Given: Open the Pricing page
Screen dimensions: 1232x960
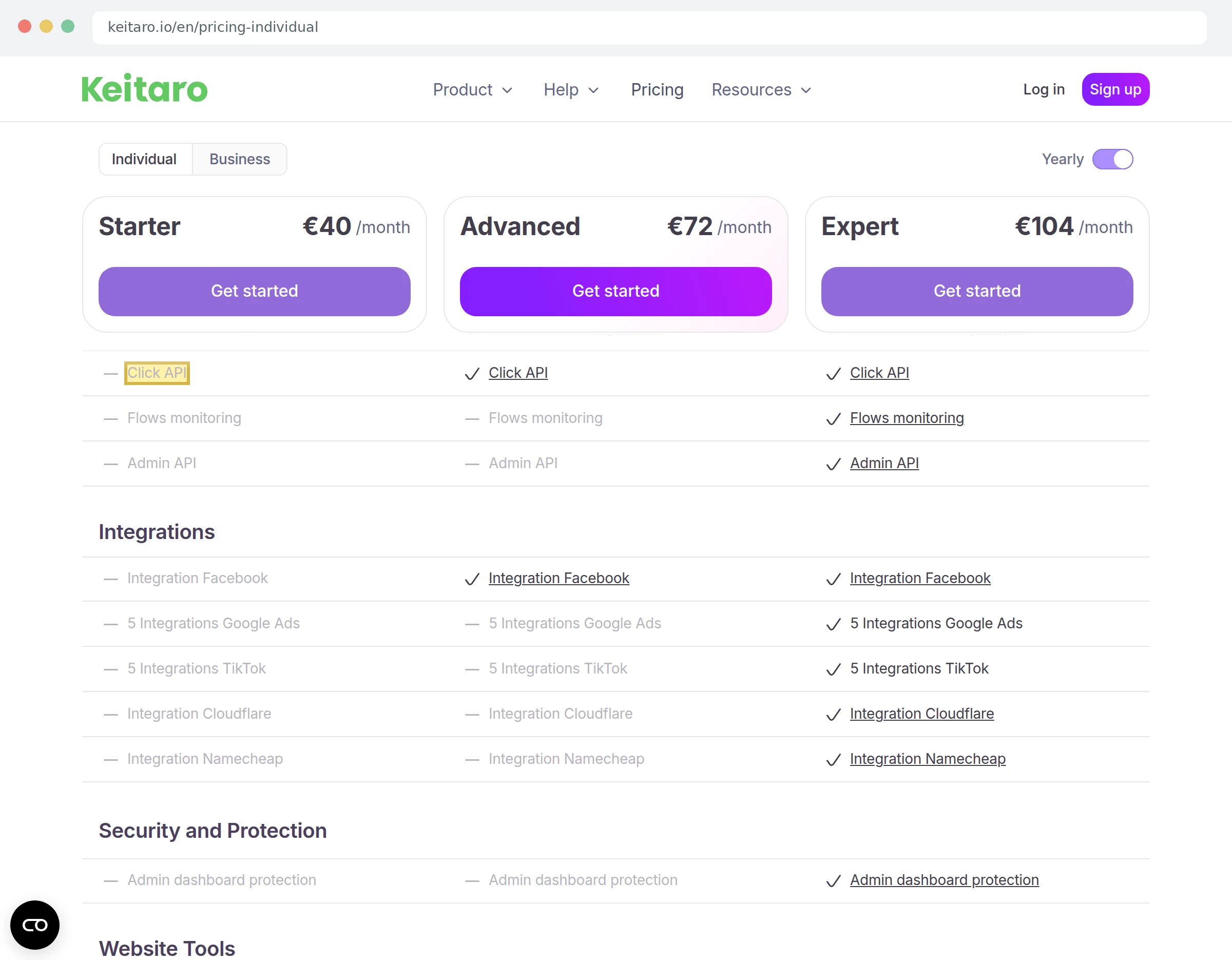Looking at the screenshot, I should pyautogui.click(x=657, y=90).
